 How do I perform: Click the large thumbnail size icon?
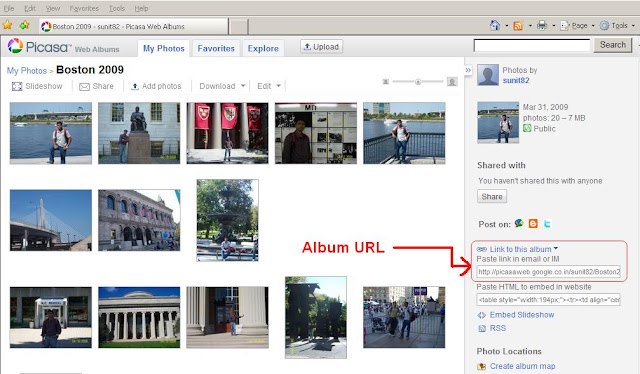coord(452,82)
